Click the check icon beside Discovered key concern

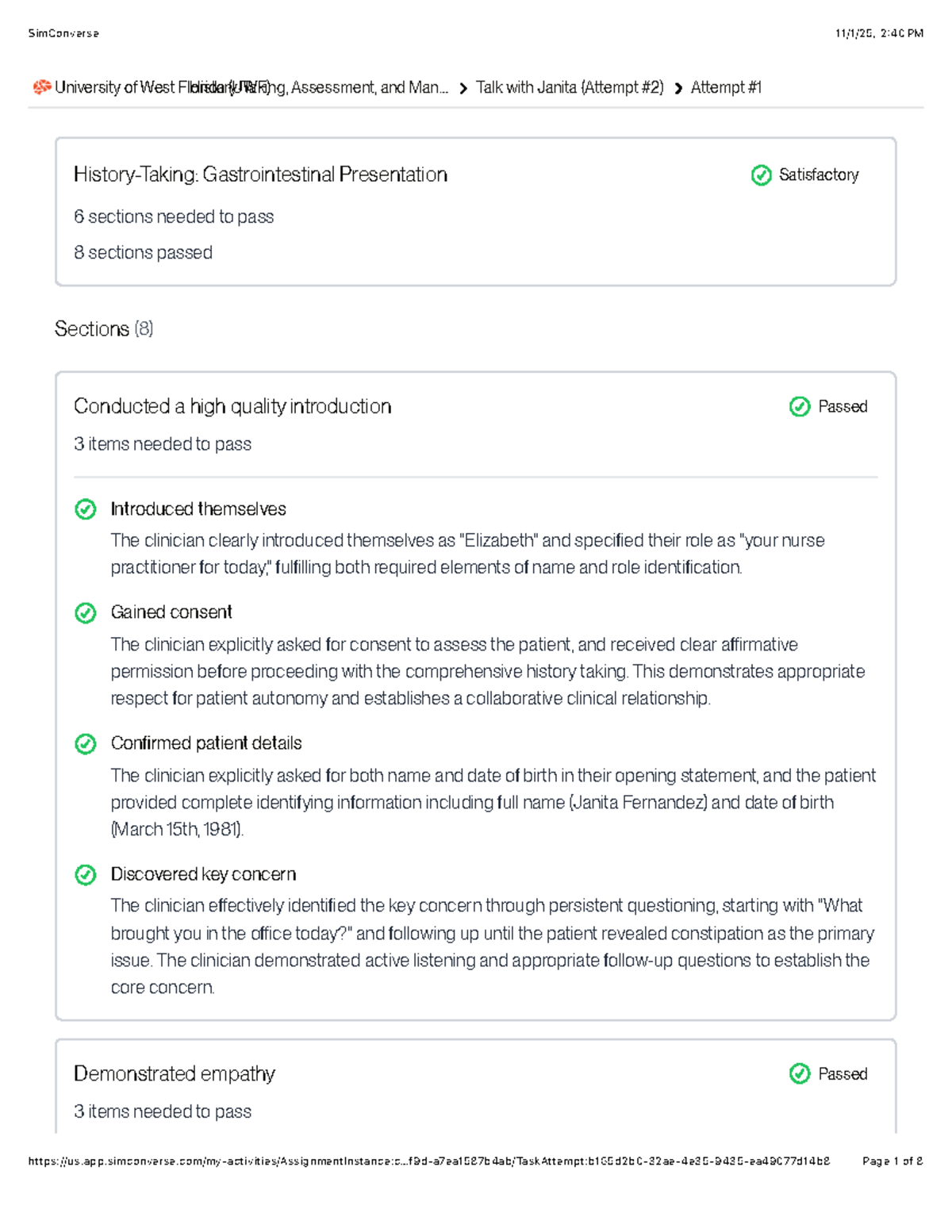click(x=86, y=874)
